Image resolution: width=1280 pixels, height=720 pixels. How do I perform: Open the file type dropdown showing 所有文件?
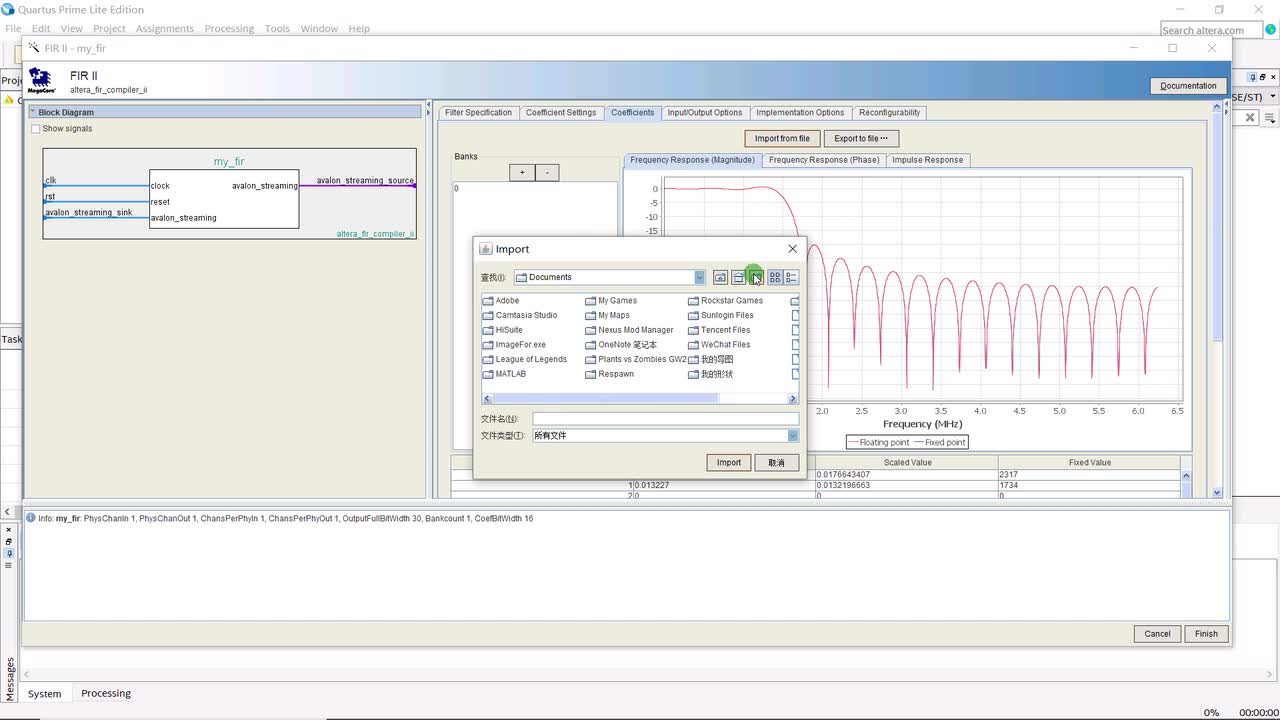coord(793,435)
